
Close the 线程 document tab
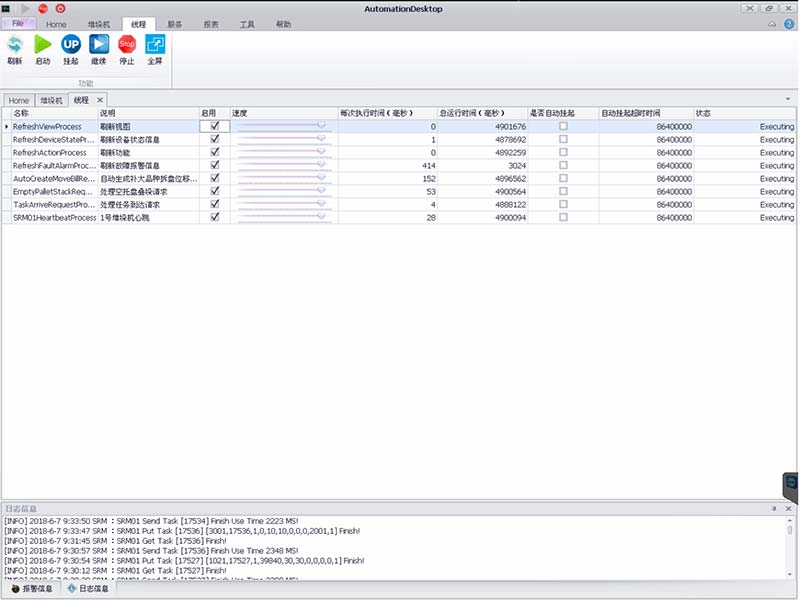tap(100, 101)
